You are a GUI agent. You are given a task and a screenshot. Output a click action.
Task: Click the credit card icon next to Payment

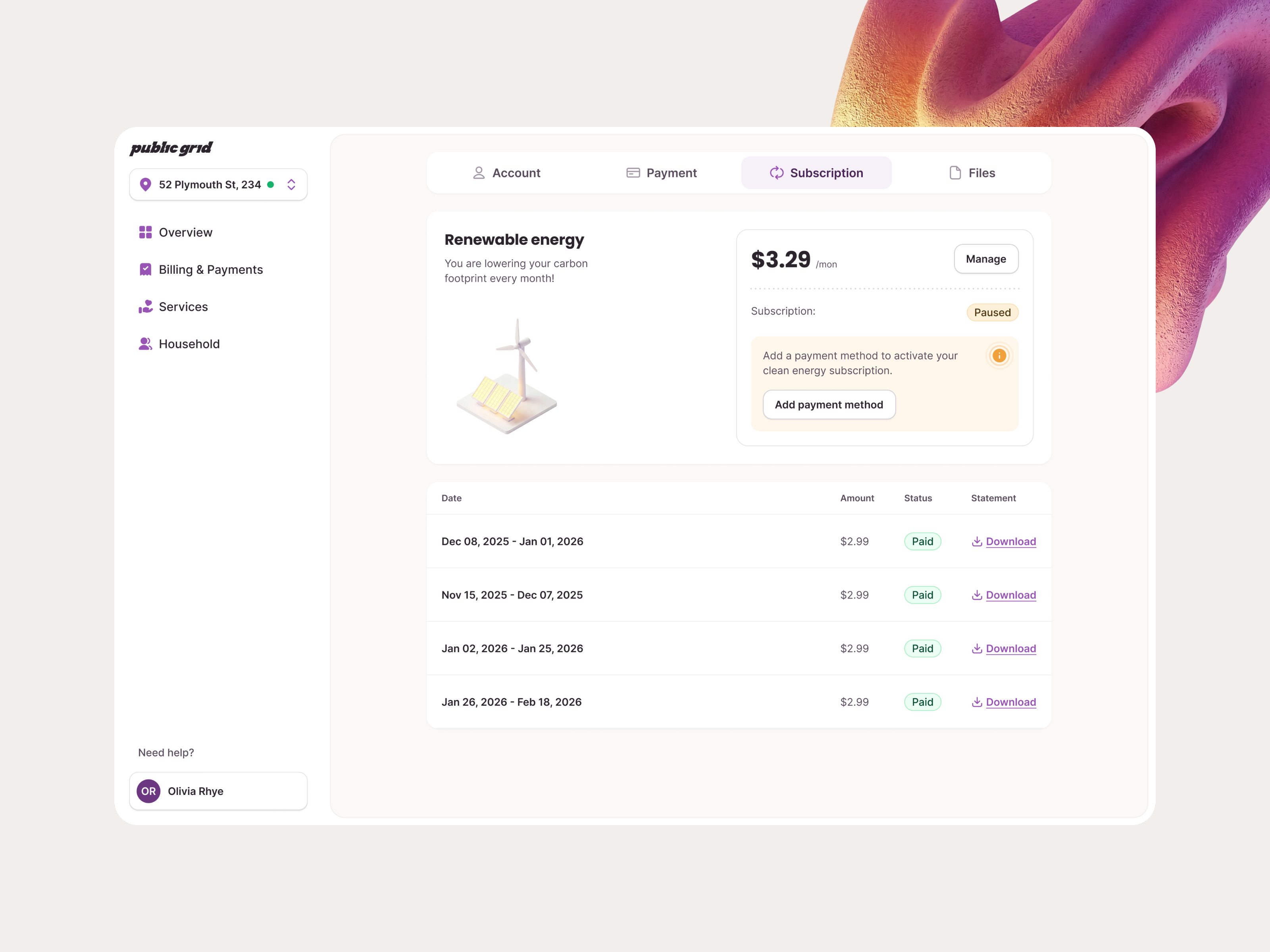coord(633,173)
